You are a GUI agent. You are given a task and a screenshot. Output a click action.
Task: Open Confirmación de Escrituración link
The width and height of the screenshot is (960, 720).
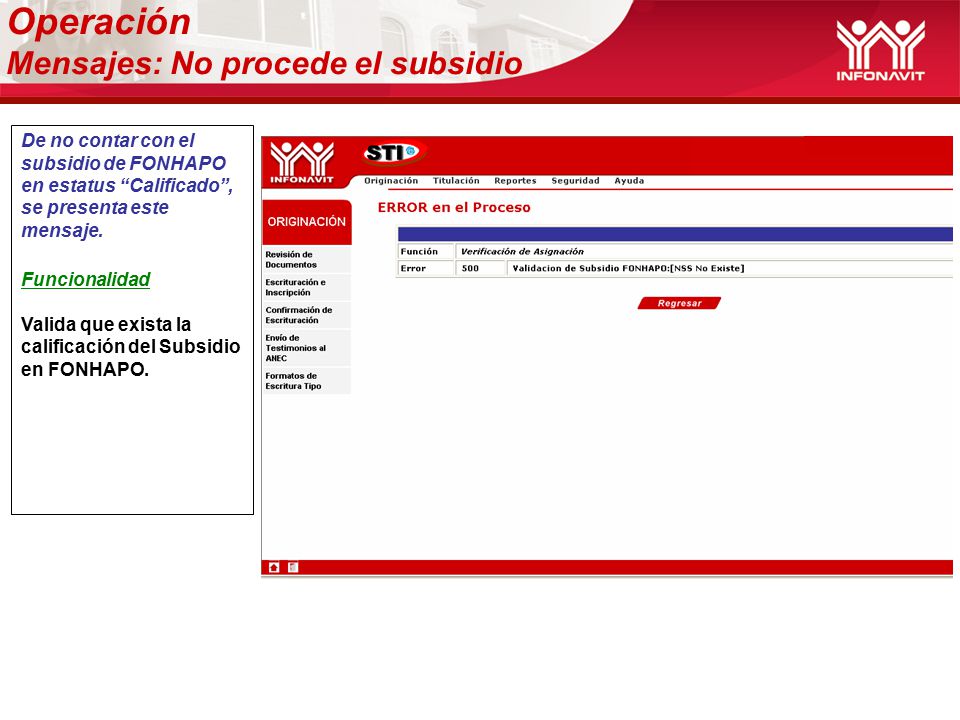pos(306,315)
